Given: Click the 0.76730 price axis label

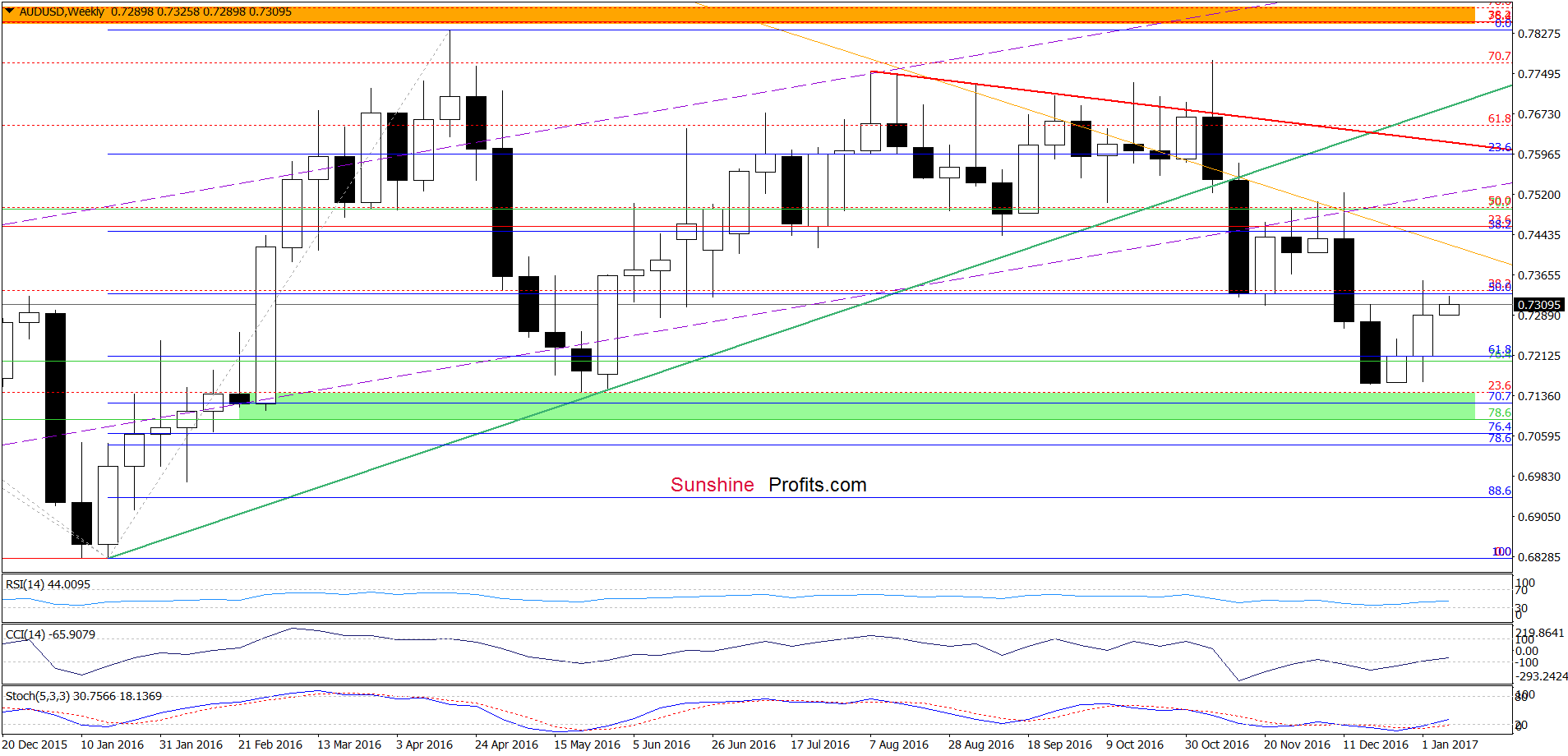Looking at the screenshot, I should pos(1538,114).
